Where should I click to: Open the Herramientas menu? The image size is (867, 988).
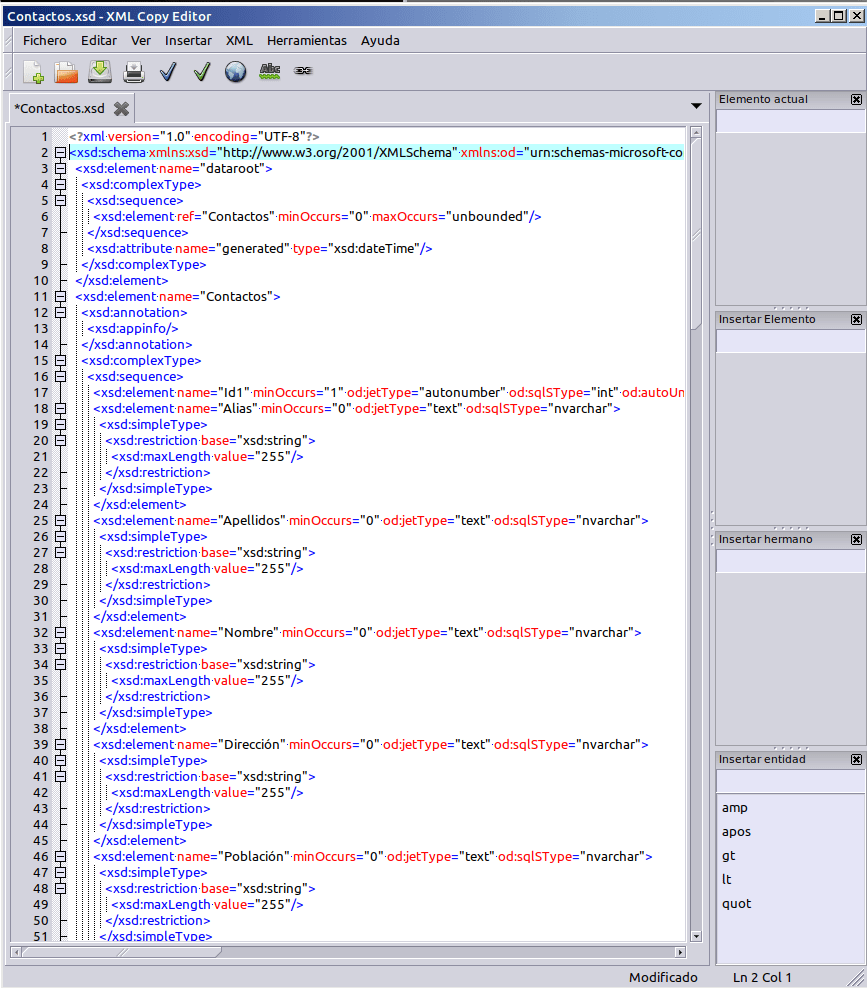306,41
